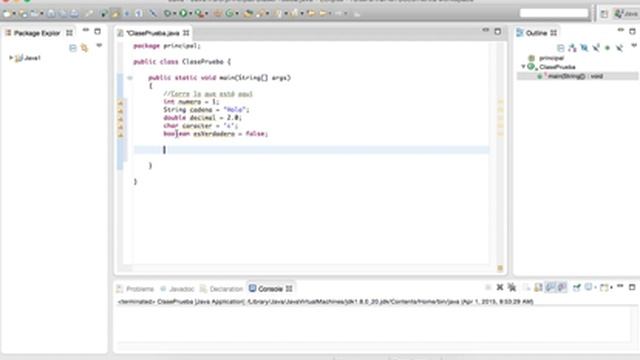
Task: Click the public class ClasePrueba line
Action: tap(182, 62)
